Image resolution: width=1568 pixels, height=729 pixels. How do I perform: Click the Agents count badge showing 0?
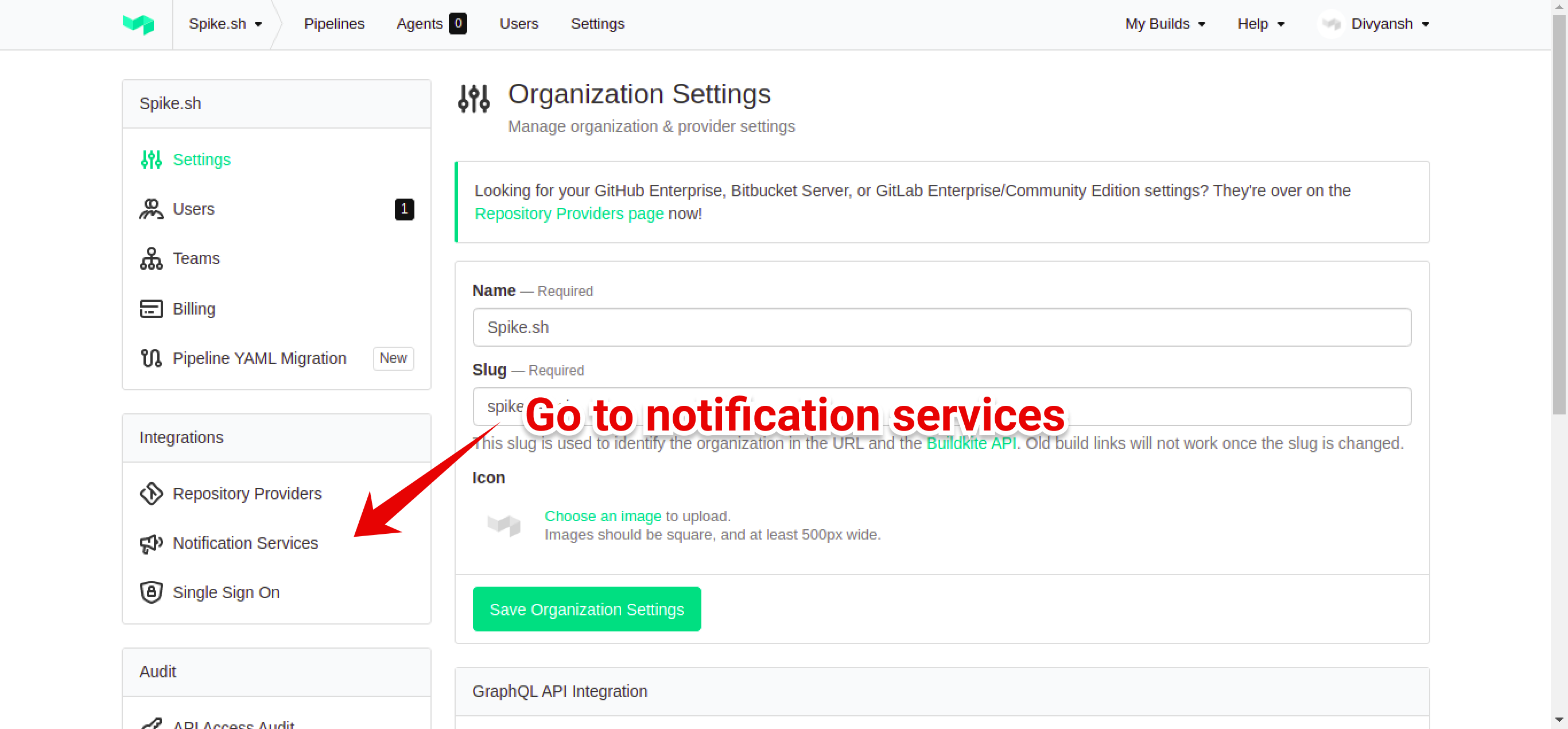coord(458,24)
